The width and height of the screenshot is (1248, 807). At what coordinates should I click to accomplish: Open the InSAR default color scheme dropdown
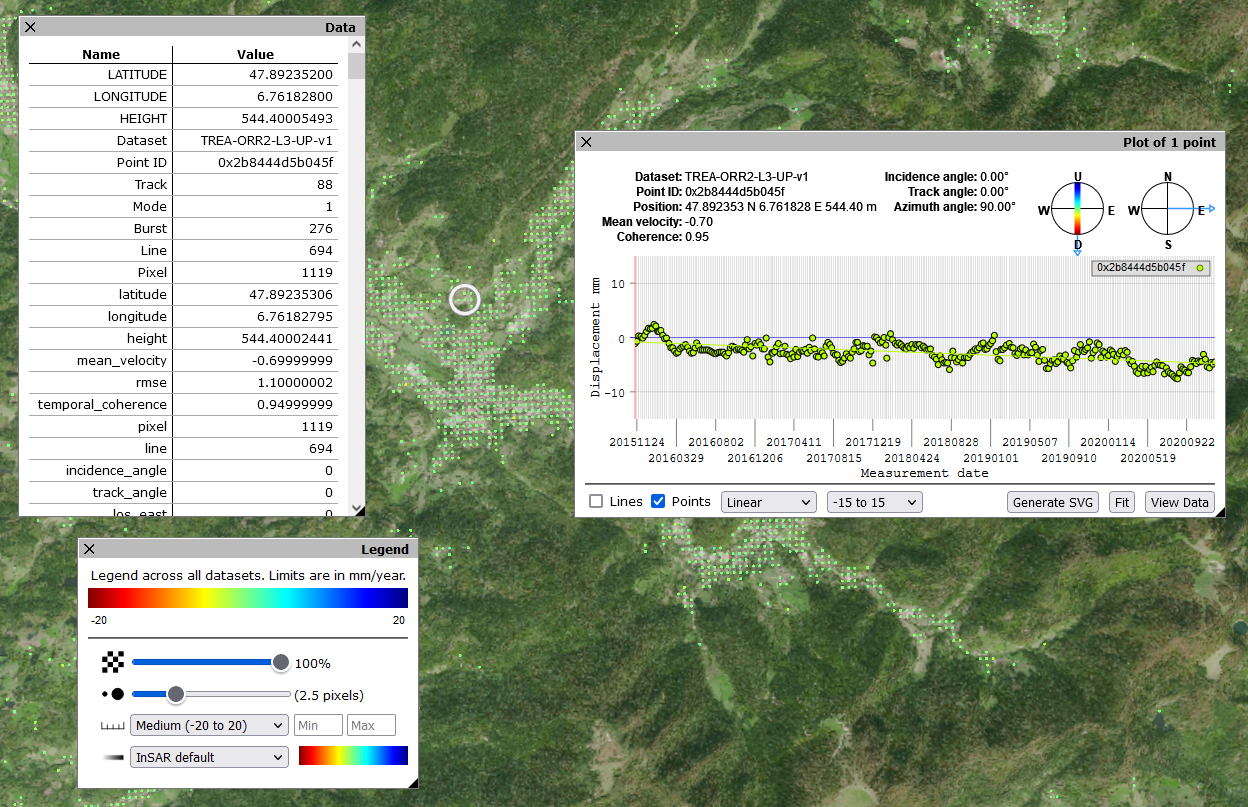pyautogui.click(x=209, y=757)
